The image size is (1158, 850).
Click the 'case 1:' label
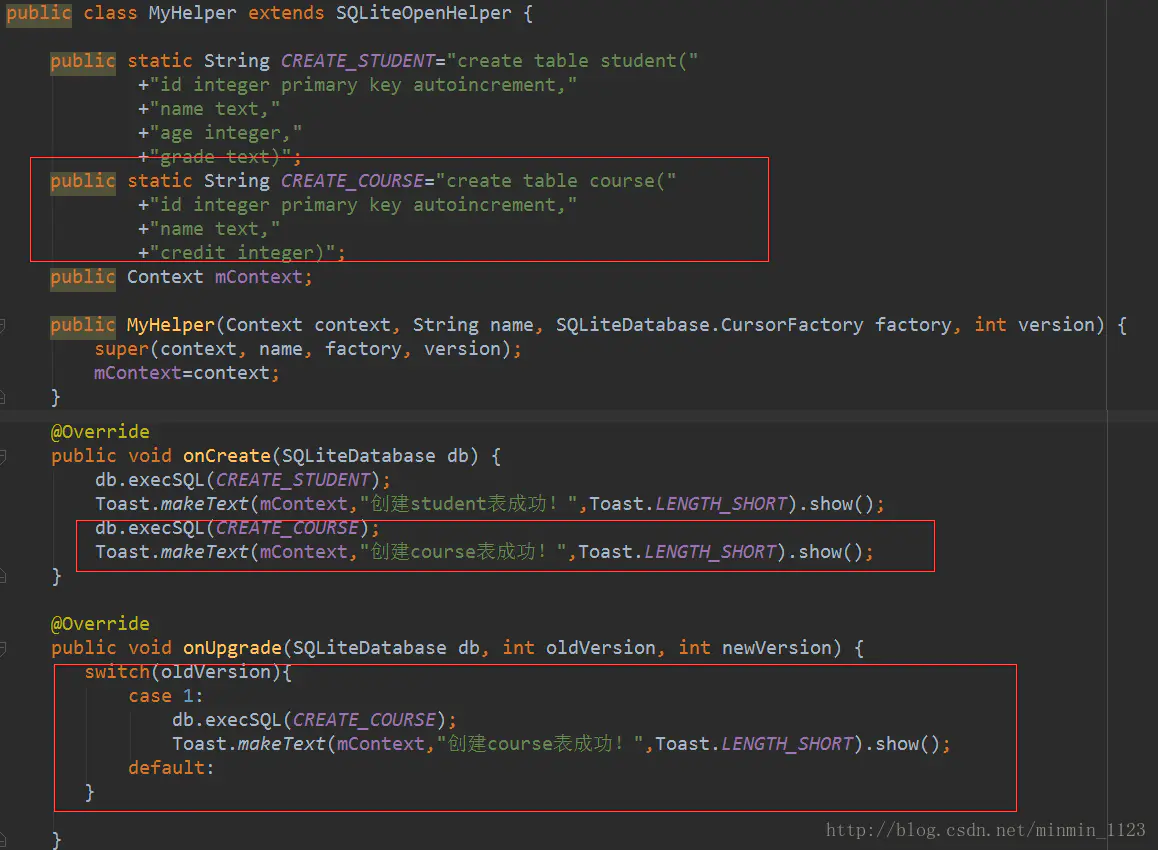coord(165,696)
